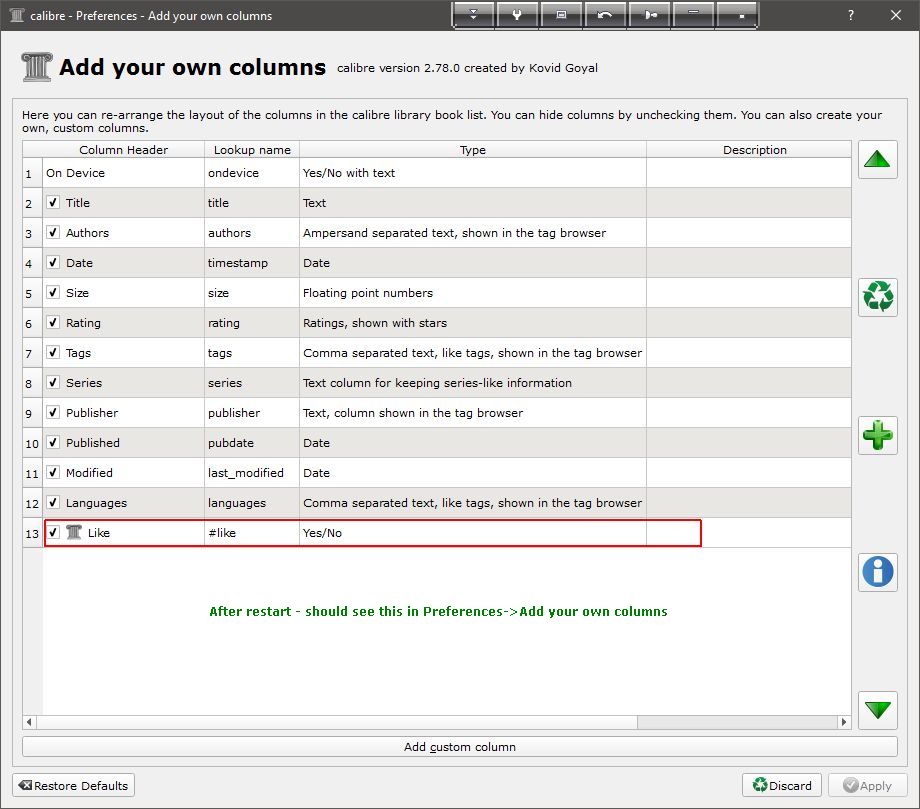The image size is (920, 809).
Task: Select 'Text, column shown in the tag browser' cell
Action: pyautogui.click(x=473, y=412)
